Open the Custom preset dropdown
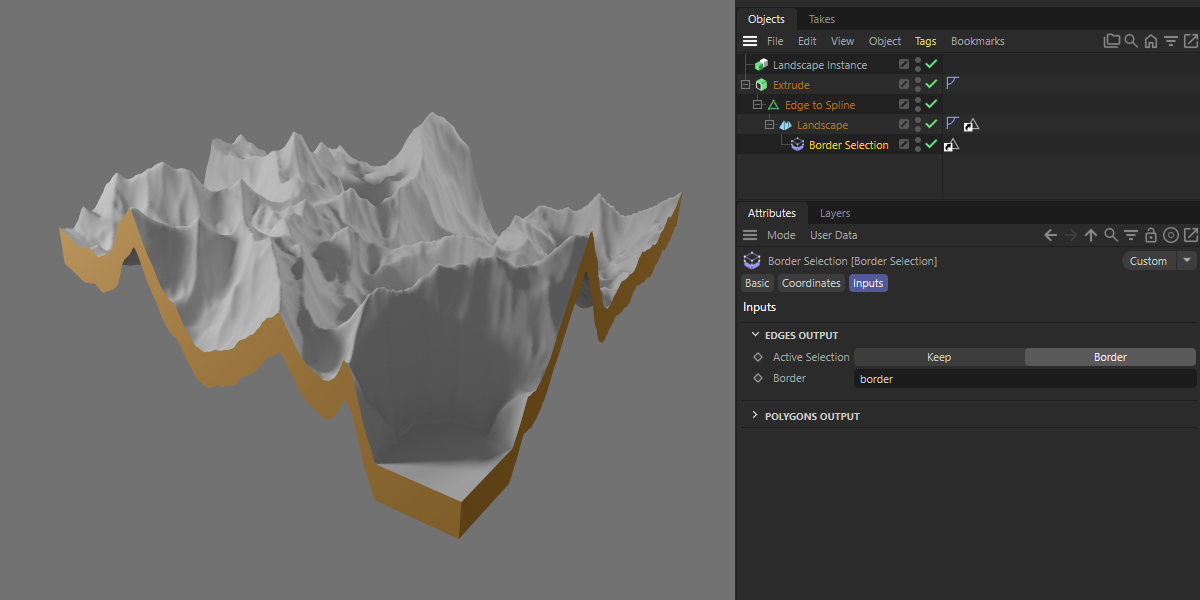Image resolution: width=1200 pixels, height=600 pixels. [1148, 261]
